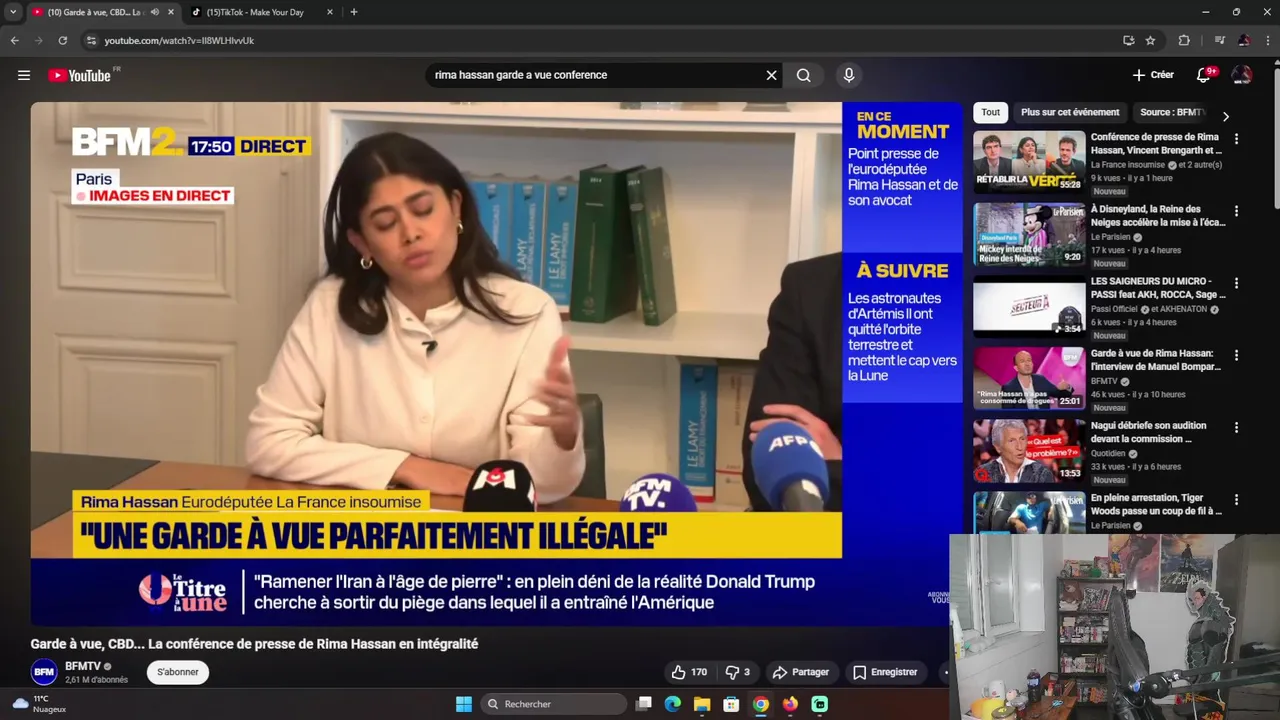Image resolution: width=1280 pixels, height=720 pixels.
Task: Open LES SAIGNEURS DU MICRO video title
Action: pos(1158,288)
